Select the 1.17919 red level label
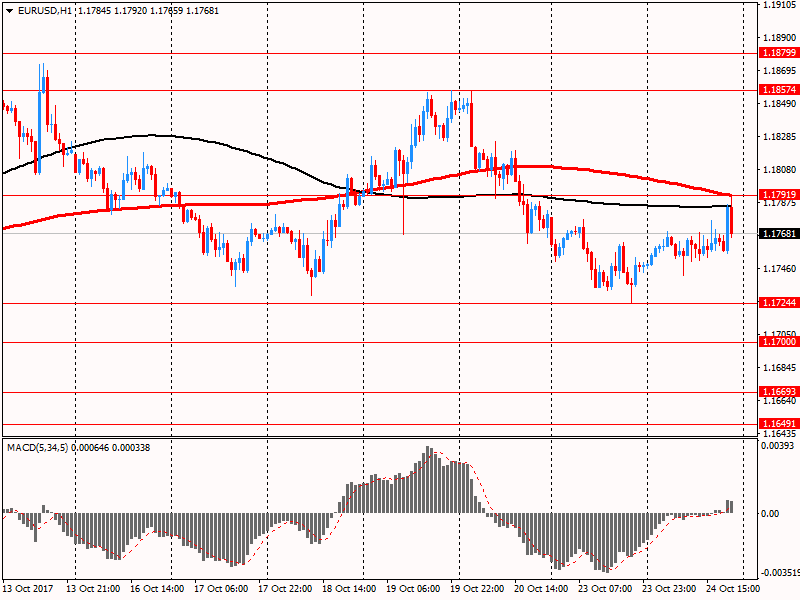Viewport: 800px width, 600px height. (779, 194)
